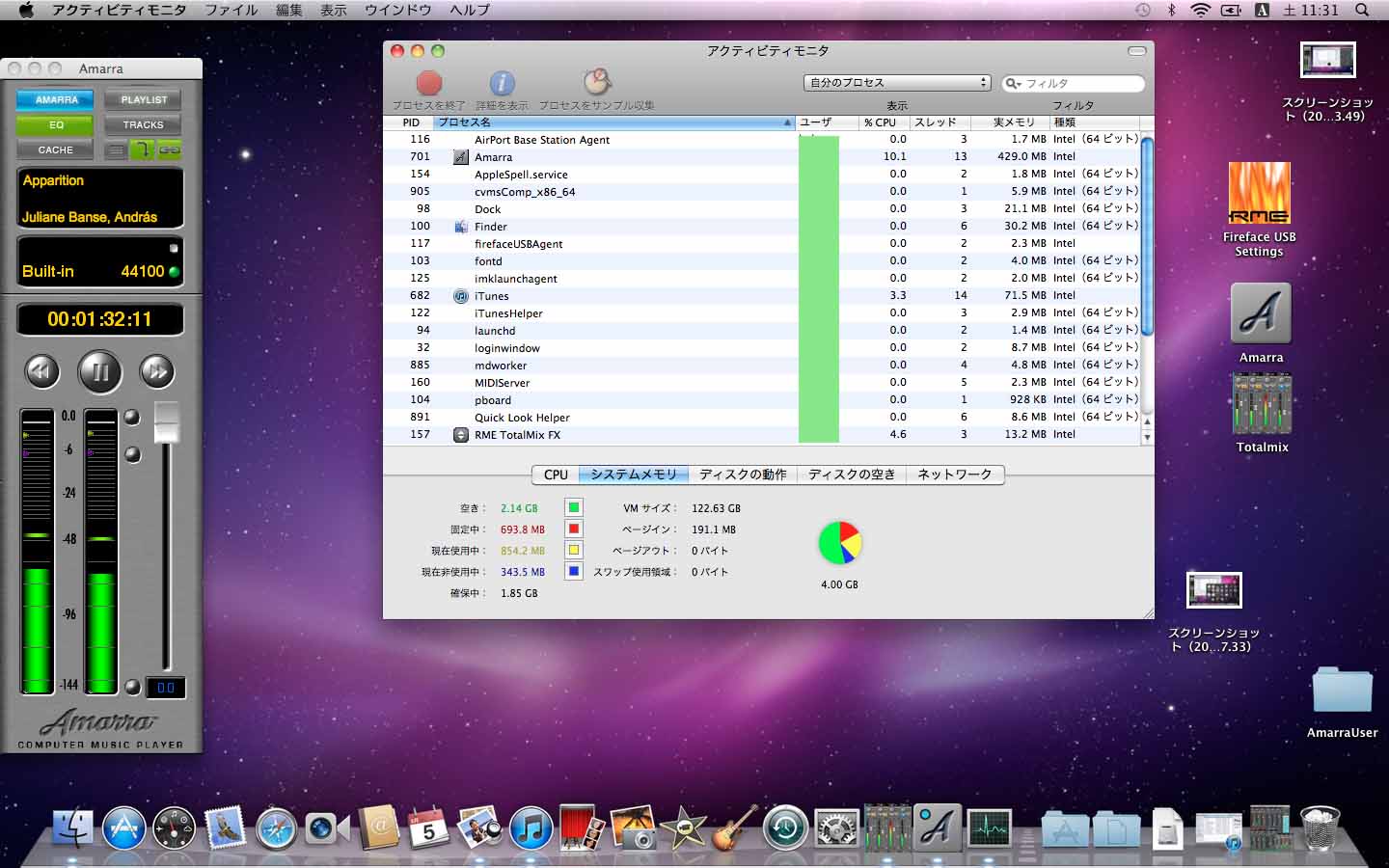Image resolution: width=1389 pixels, height=868 pixels.
Task: Click the Sample Process toolbar icon
Action: tap(597, 82)
